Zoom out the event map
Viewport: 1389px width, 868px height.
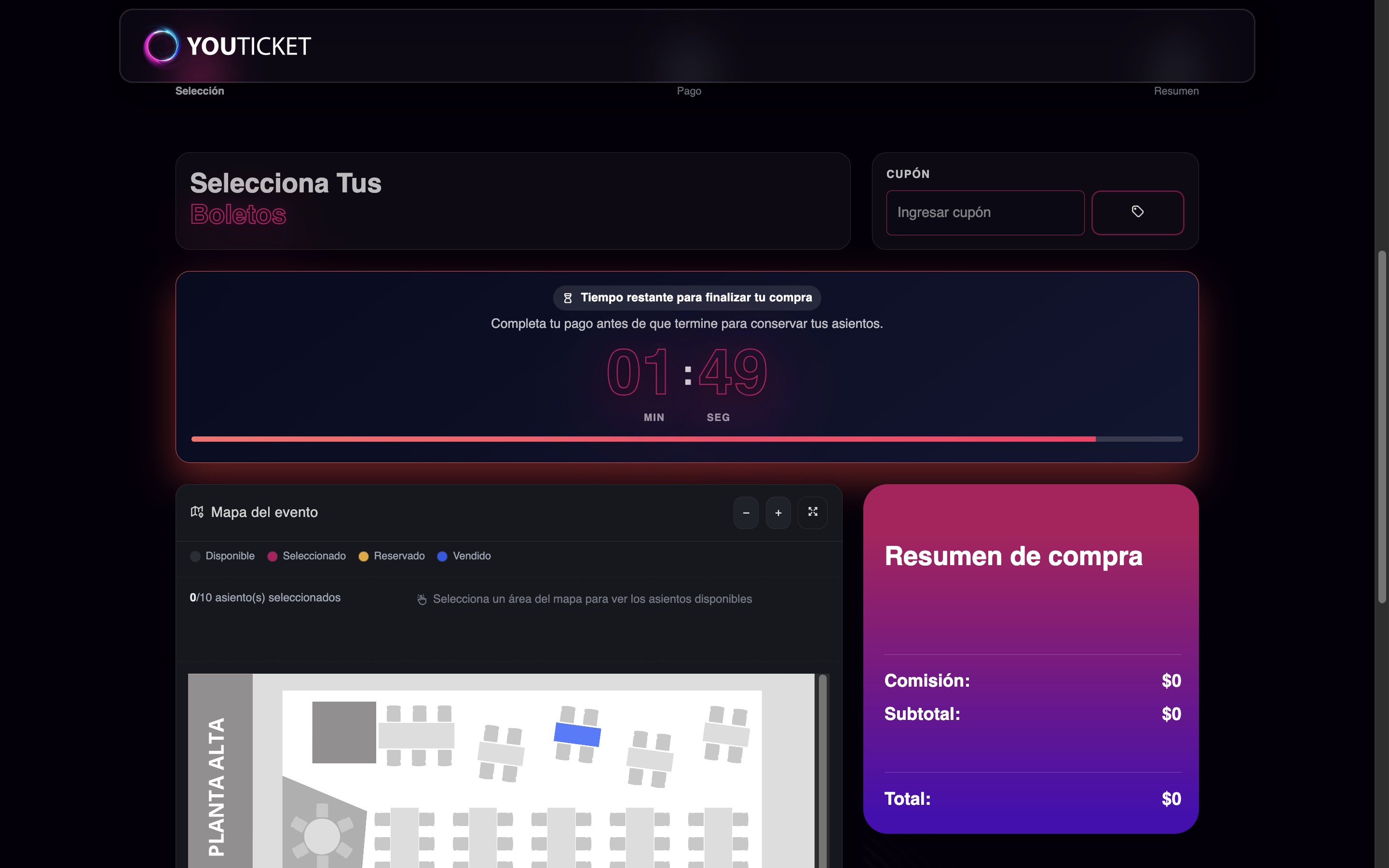[x=746, y=513]
